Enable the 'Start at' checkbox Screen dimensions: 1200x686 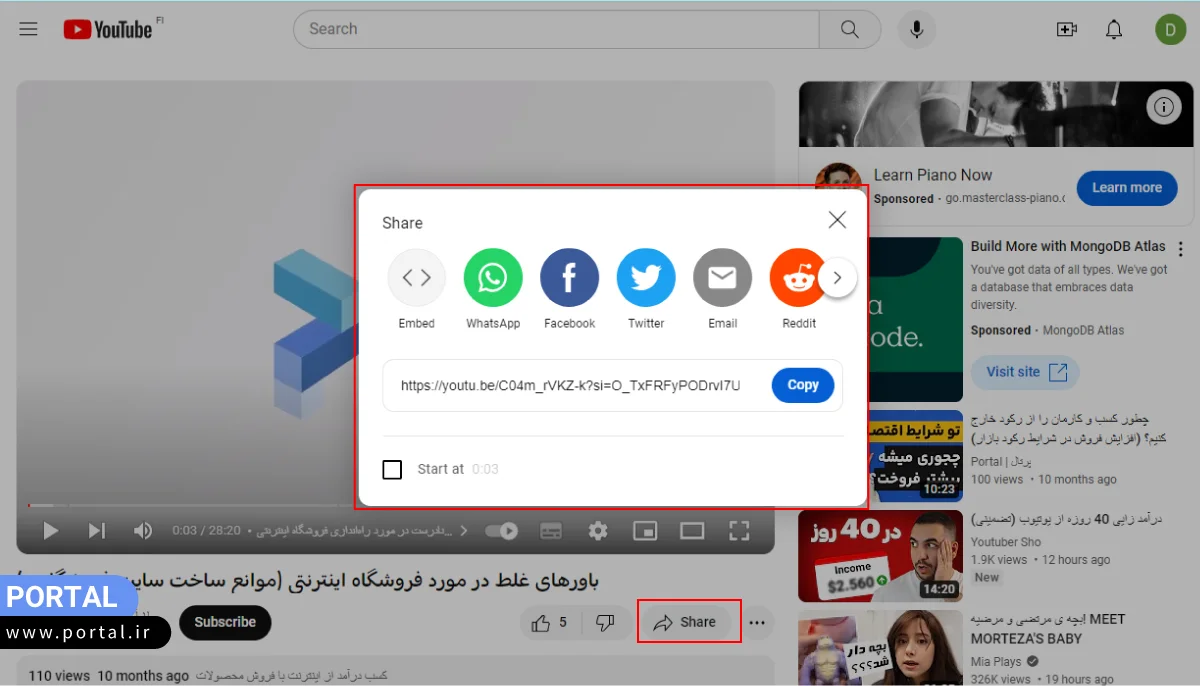(x=392, y=469)
